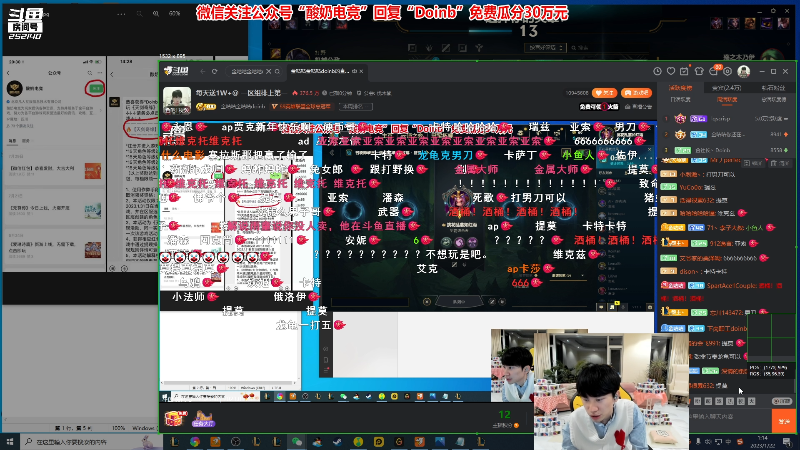Screen dimensions: 800x450
Task: Switch to the tab labeled 2.4万
Action: click(727, 88)
